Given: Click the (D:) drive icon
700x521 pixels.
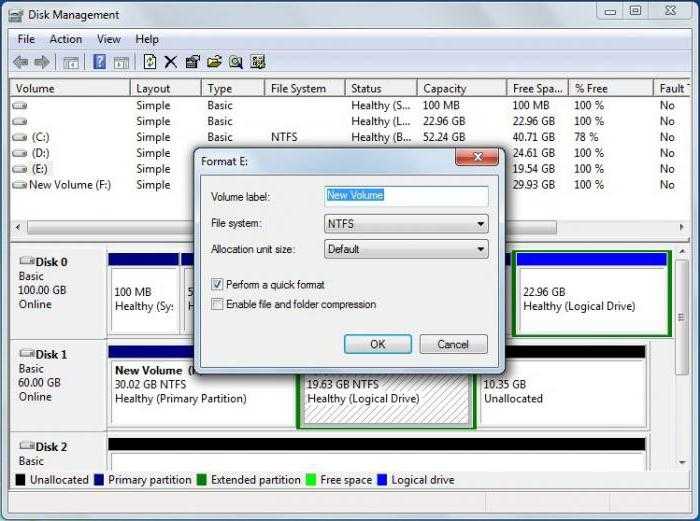Looking at the screenshot, I should pyautogui.click(x=20, y=153).
